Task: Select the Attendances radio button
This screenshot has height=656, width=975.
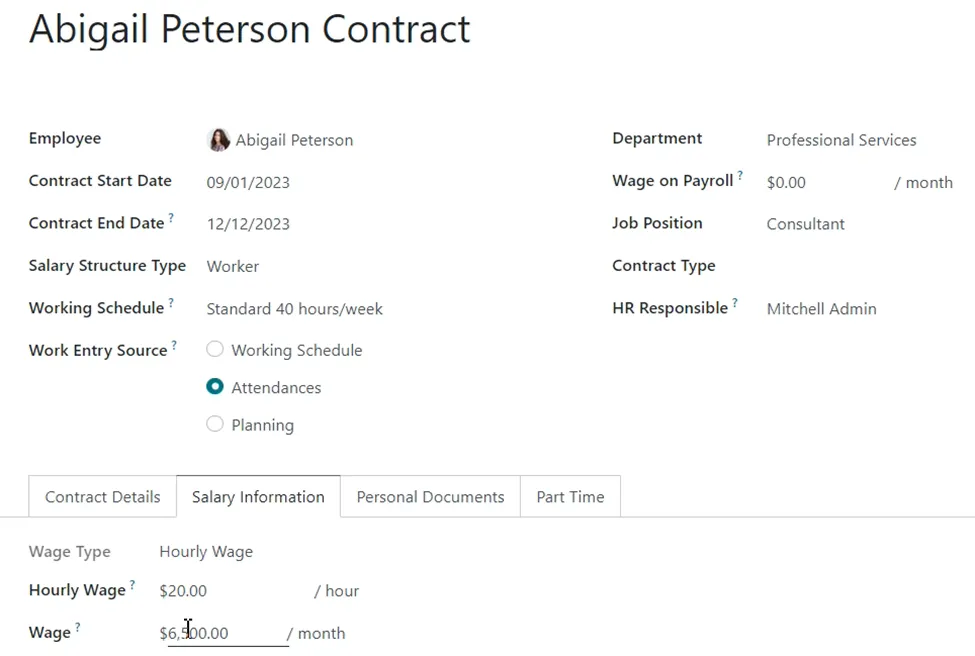Action: 215,387
